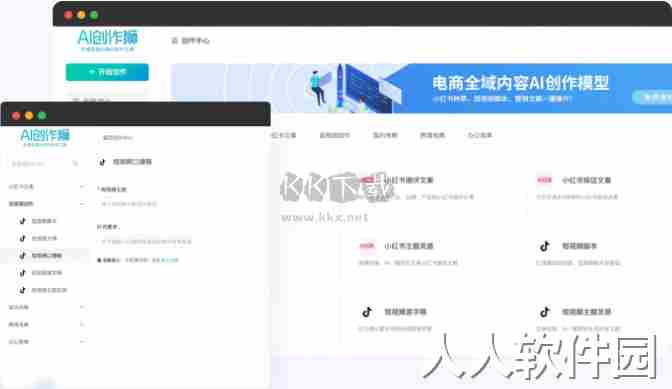The height and width of the screenshot is (389, 672).
Task: Click the TikTok icon of the back-window 短视频主题灵感 card
Action: tap(545, 312)
